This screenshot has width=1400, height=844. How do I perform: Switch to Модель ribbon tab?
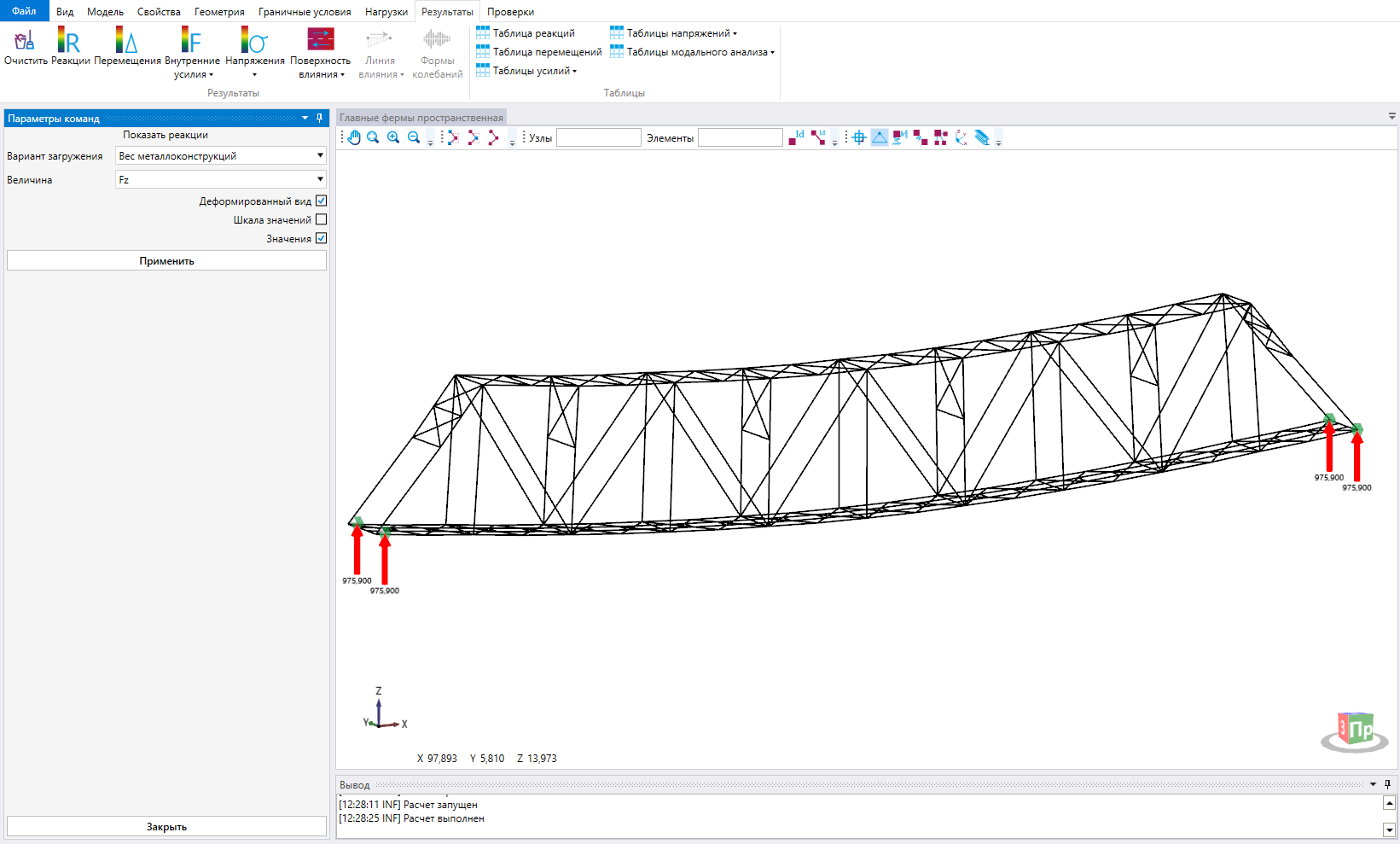coord(105,12)
